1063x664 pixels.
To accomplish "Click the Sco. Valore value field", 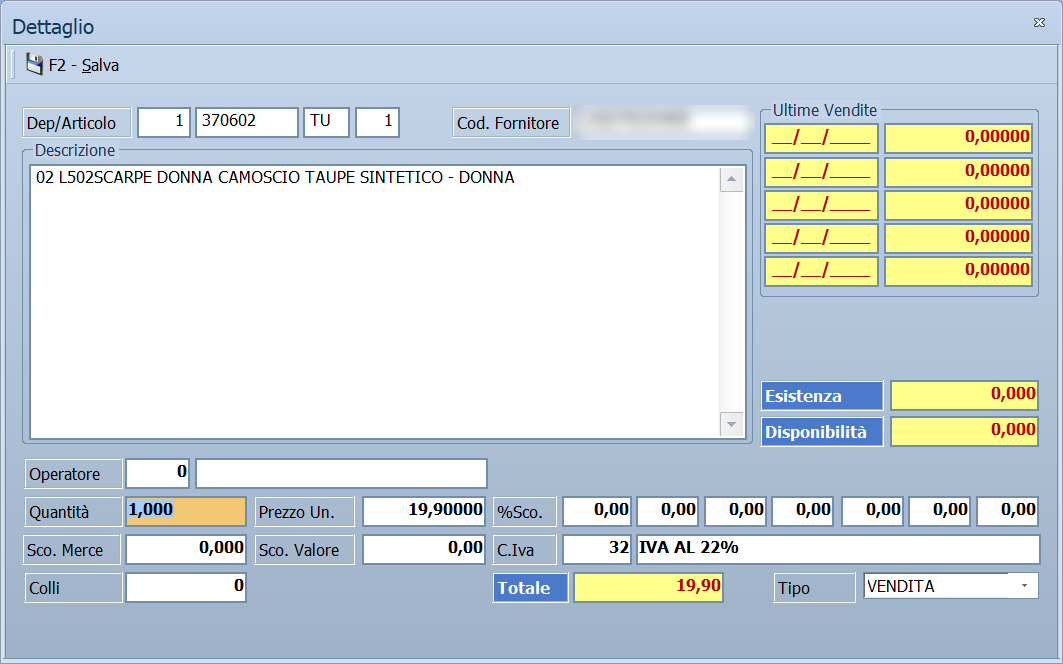I will click(424, 549).
